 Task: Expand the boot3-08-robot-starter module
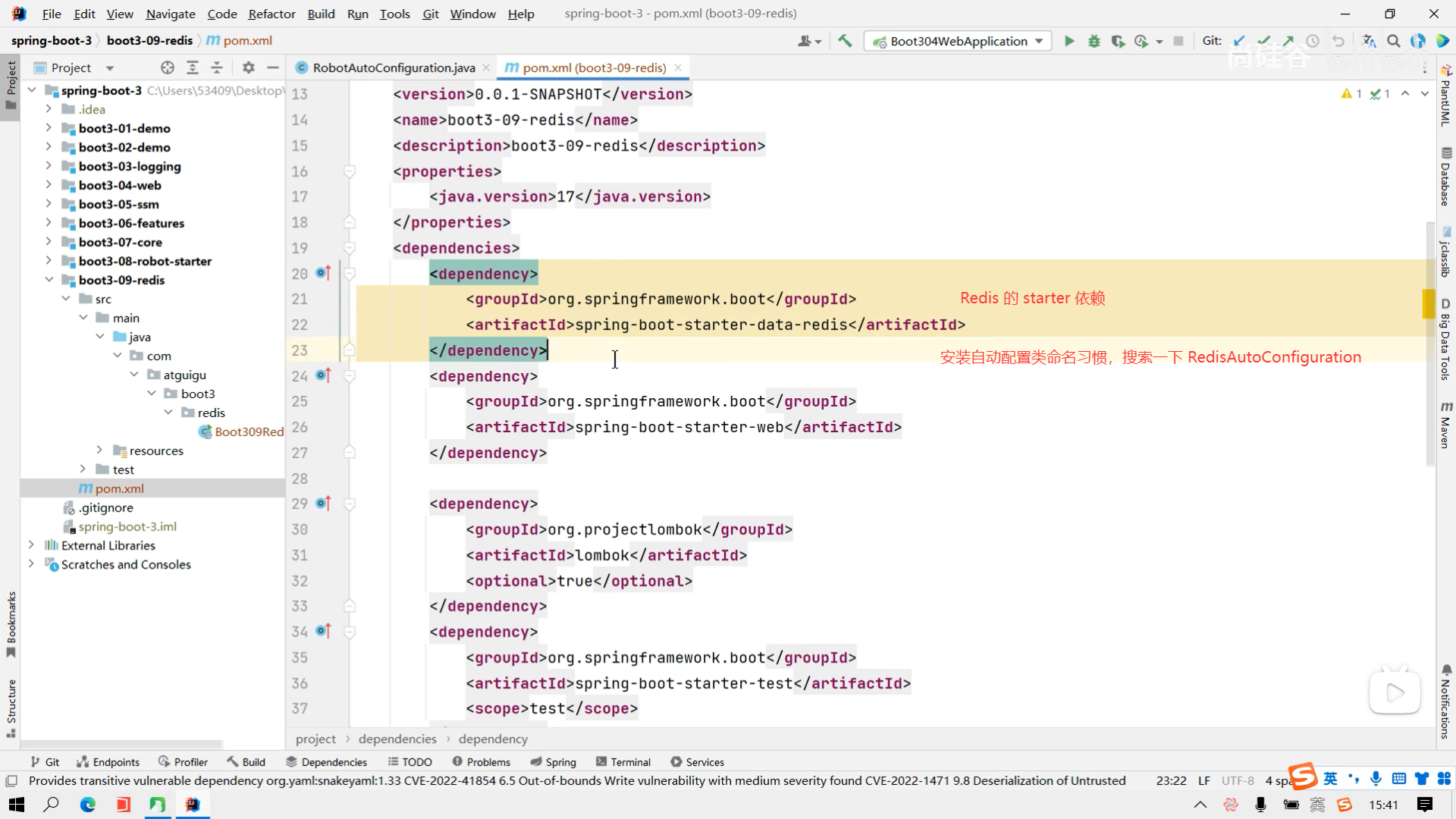[49, 261]
